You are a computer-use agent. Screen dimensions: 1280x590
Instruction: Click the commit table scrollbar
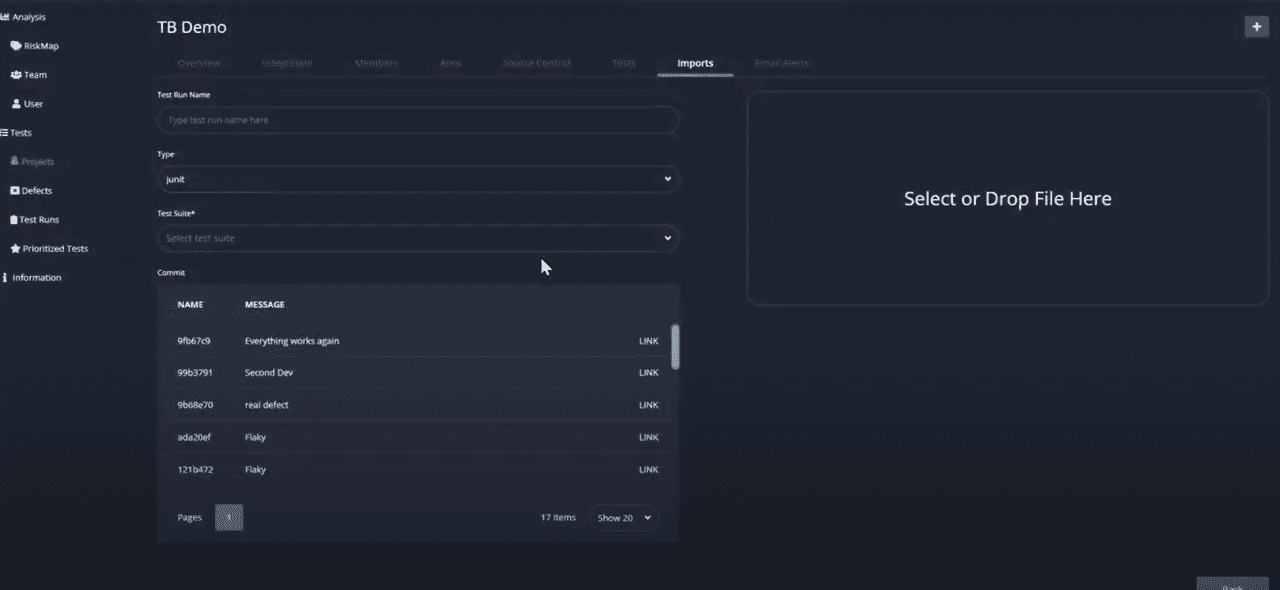[x=675, y=346]
